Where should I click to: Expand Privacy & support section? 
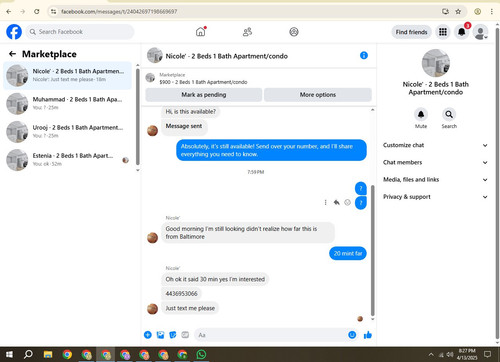[x=435, y=197]
